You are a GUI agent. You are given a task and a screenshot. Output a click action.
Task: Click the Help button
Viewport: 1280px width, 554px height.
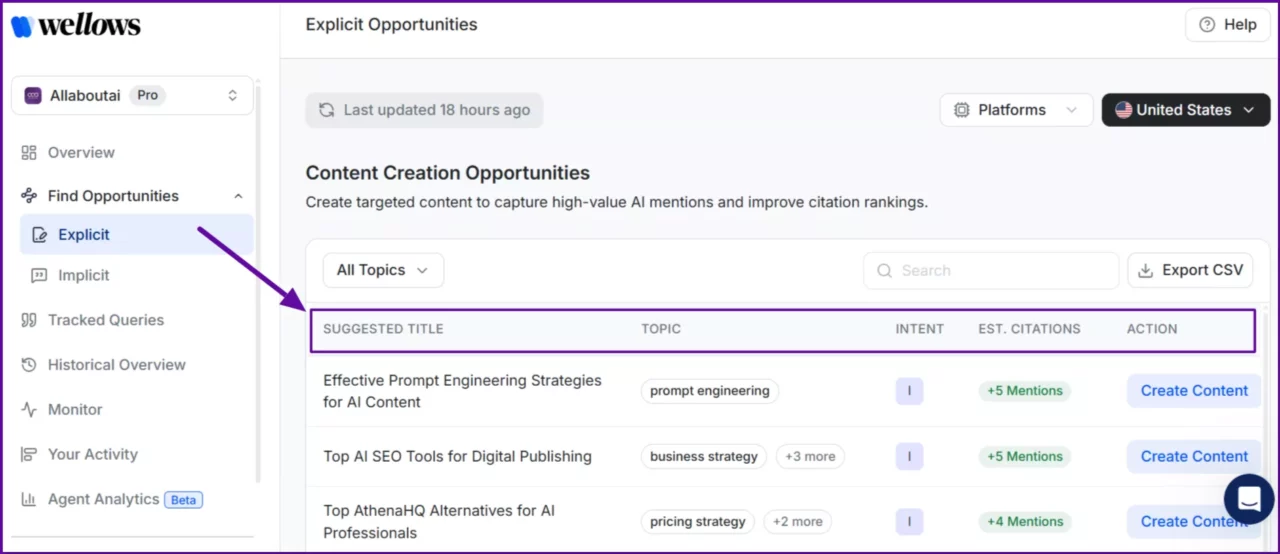click(x=1227, y=25)
